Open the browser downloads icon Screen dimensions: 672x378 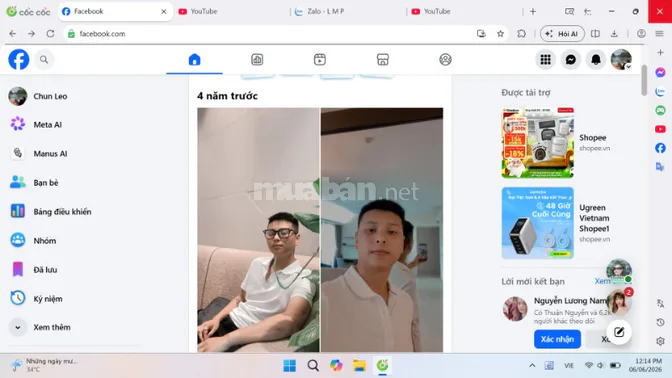point(614,33)
